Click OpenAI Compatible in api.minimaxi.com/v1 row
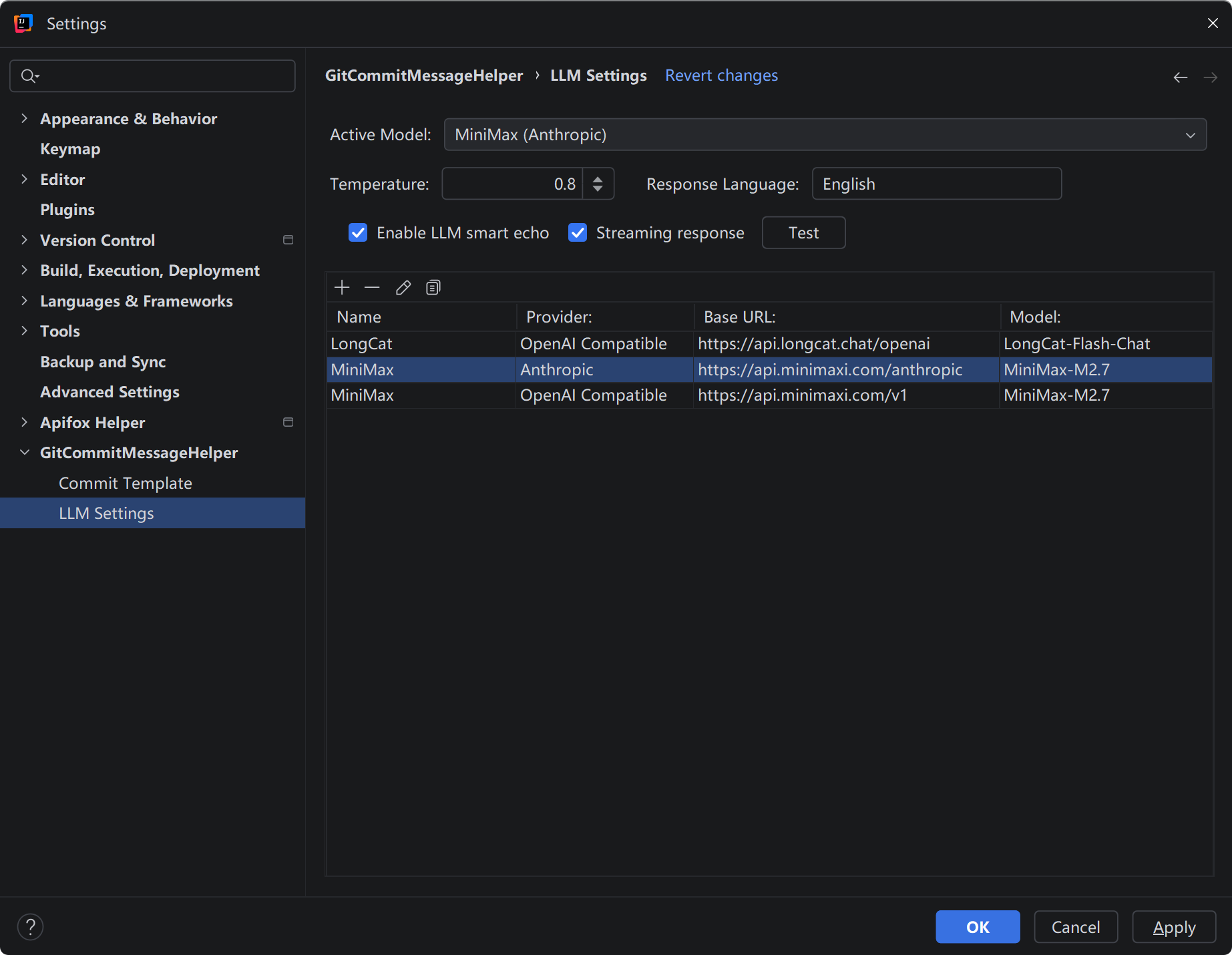The image size is (1232, 955). coord(604,395)
